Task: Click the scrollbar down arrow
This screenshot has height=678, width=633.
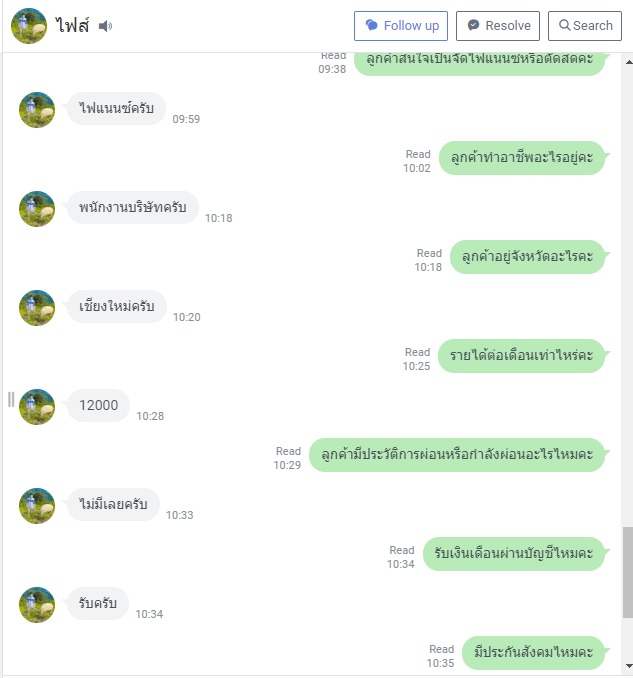Action: [628, 666]
